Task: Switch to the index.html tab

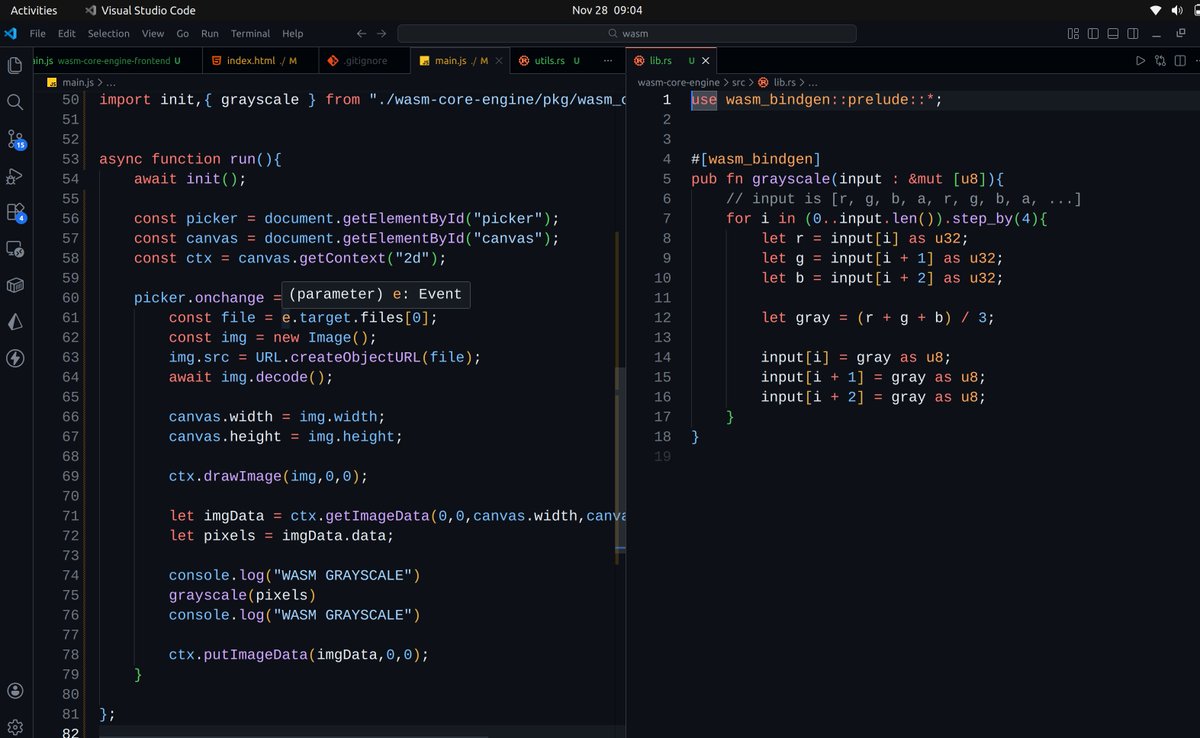Action: point(258,61)
